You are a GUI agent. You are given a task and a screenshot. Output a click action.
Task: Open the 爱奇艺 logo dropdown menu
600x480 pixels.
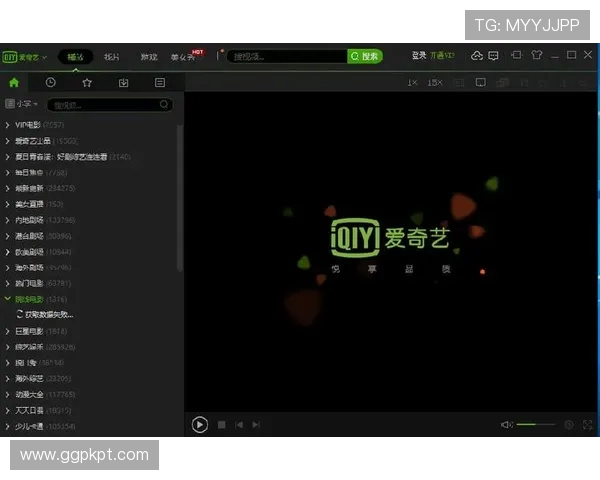[25, 57]
